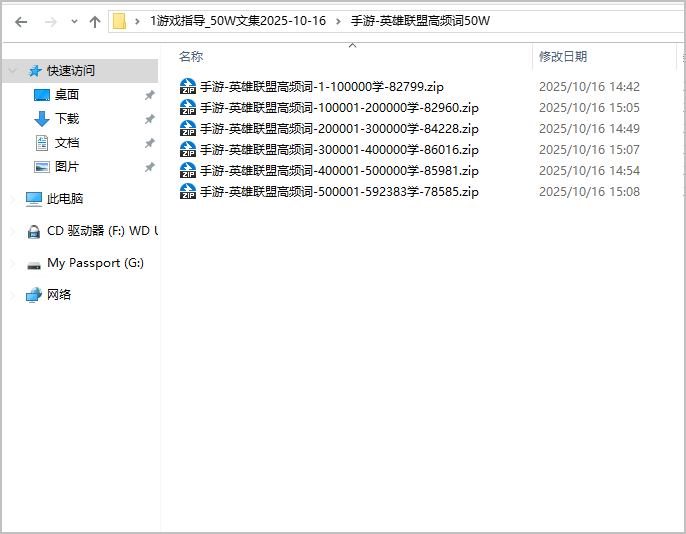Select zip file 300001-400000 ending 86016
The height and width of the screenshot is (534, 686).
coord(339,150)
